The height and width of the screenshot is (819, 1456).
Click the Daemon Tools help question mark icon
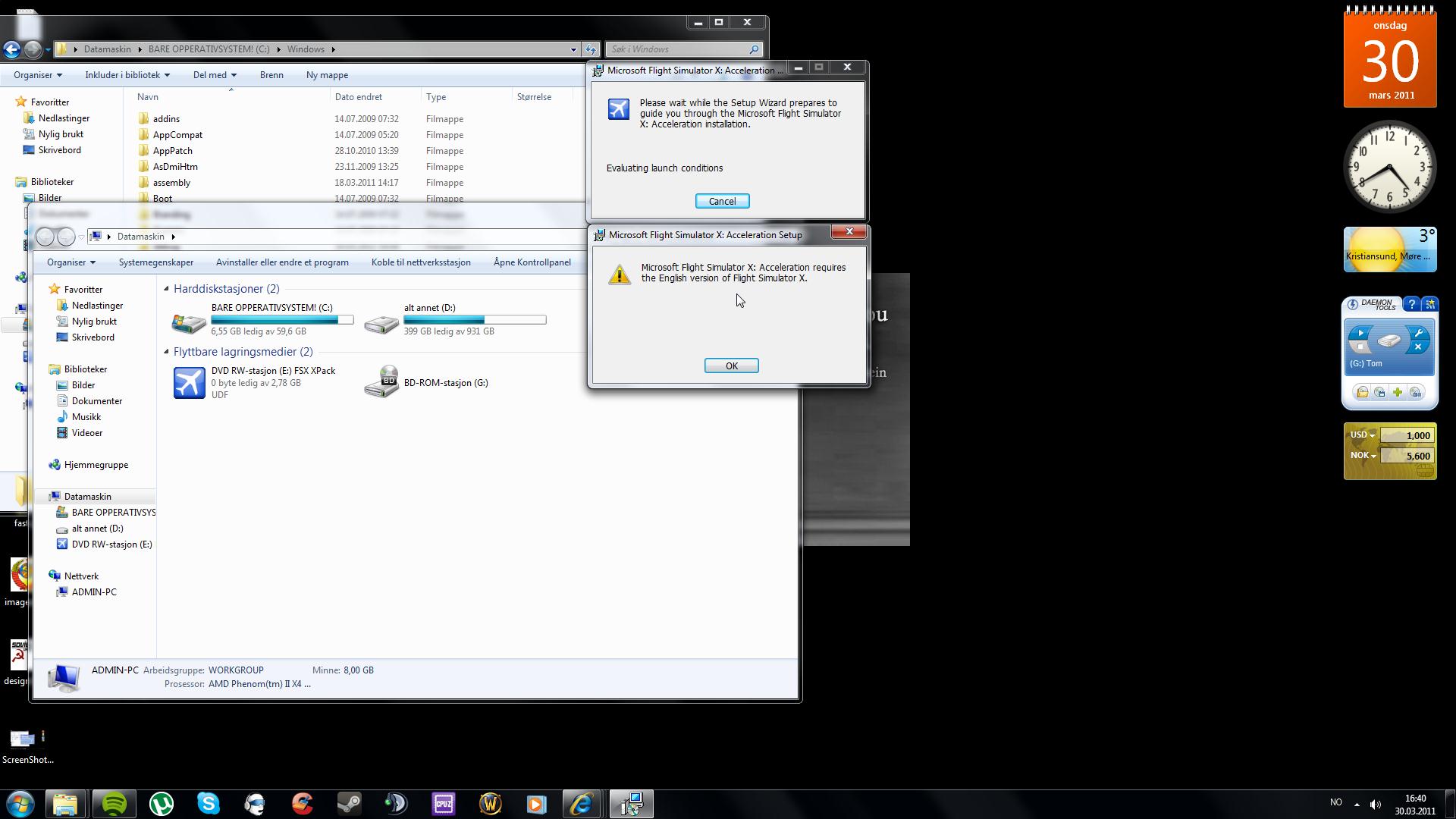click(x=1411, y=304)
